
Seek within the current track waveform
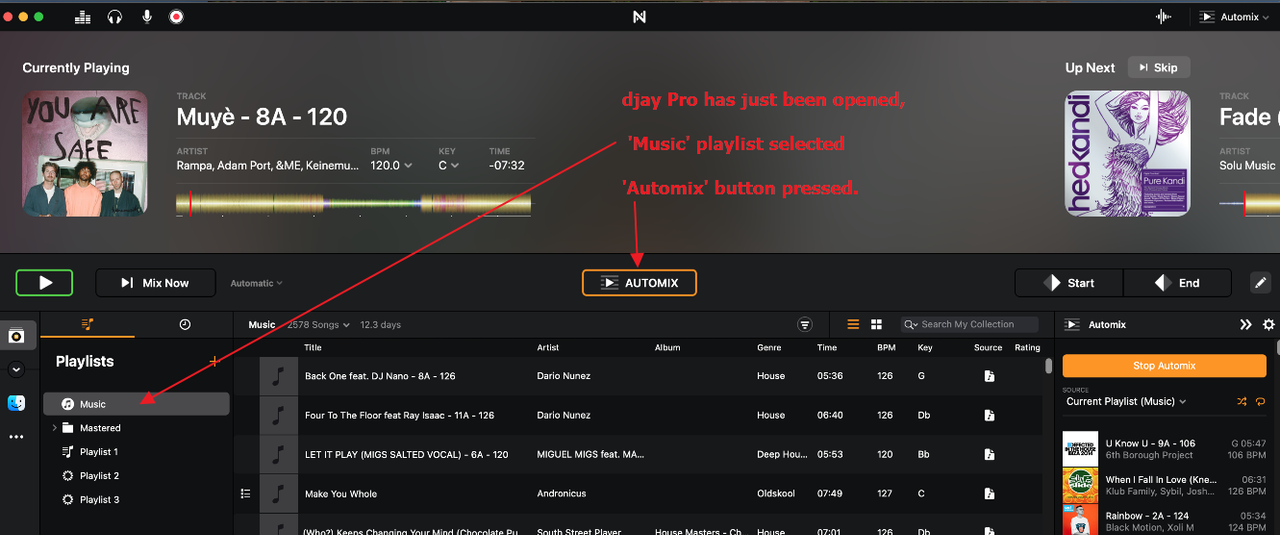tap(353, 204)
